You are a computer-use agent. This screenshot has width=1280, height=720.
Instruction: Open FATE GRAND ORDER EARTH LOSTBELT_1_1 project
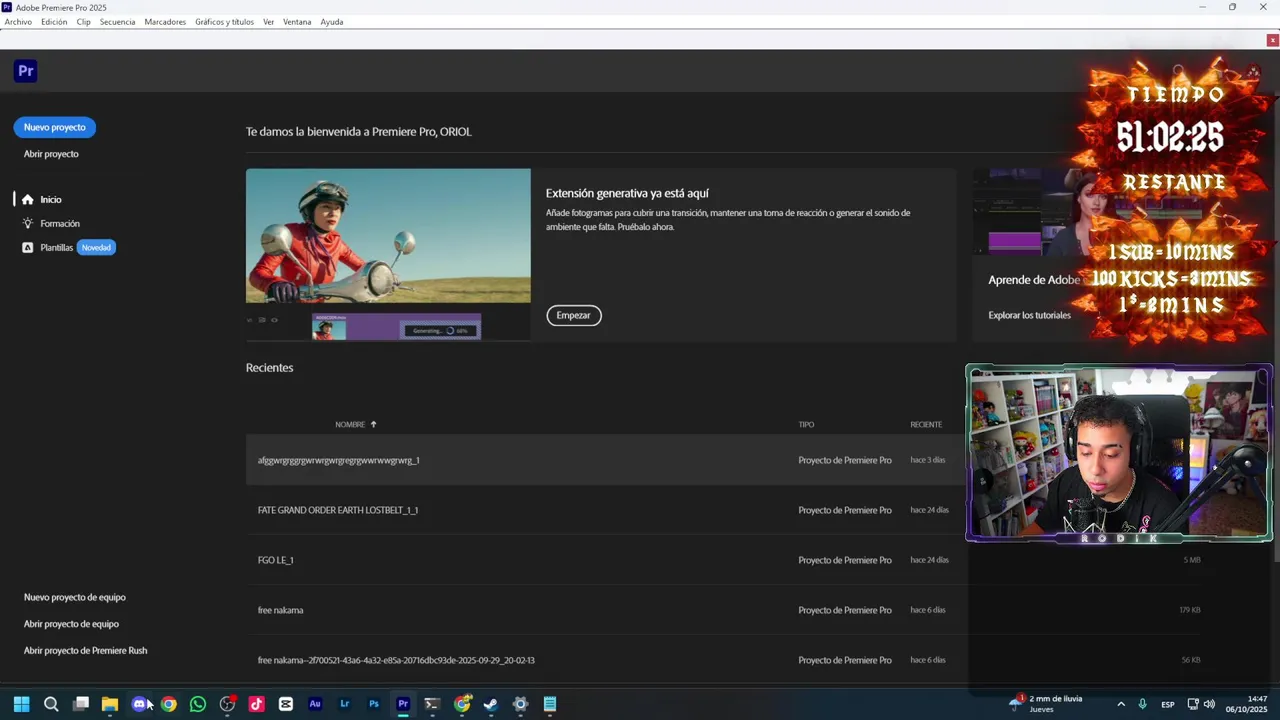click(x=605, y=510)
